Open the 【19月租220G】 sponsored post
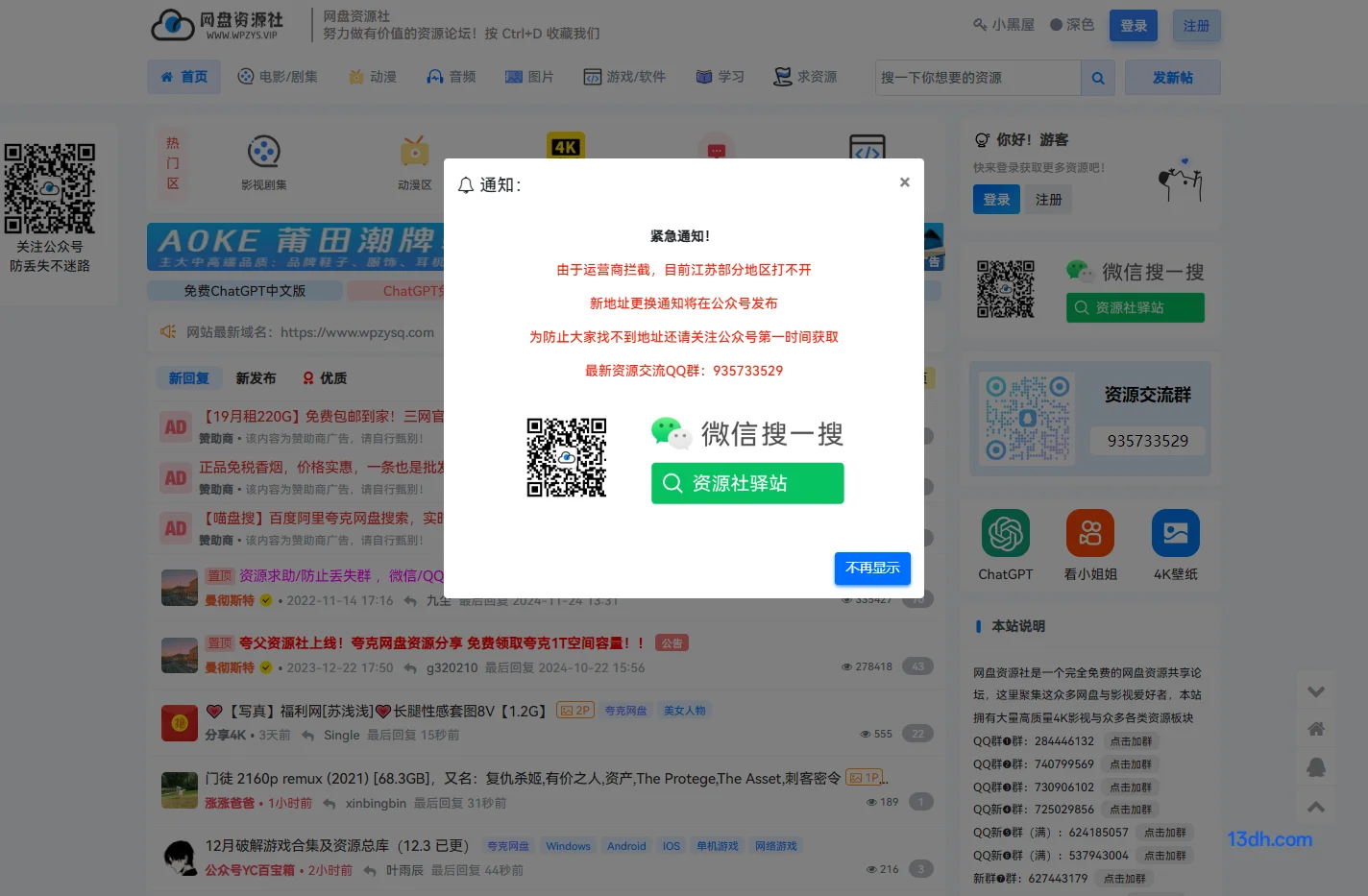This screenshot has width=1368, height=896. click(324, 417)
